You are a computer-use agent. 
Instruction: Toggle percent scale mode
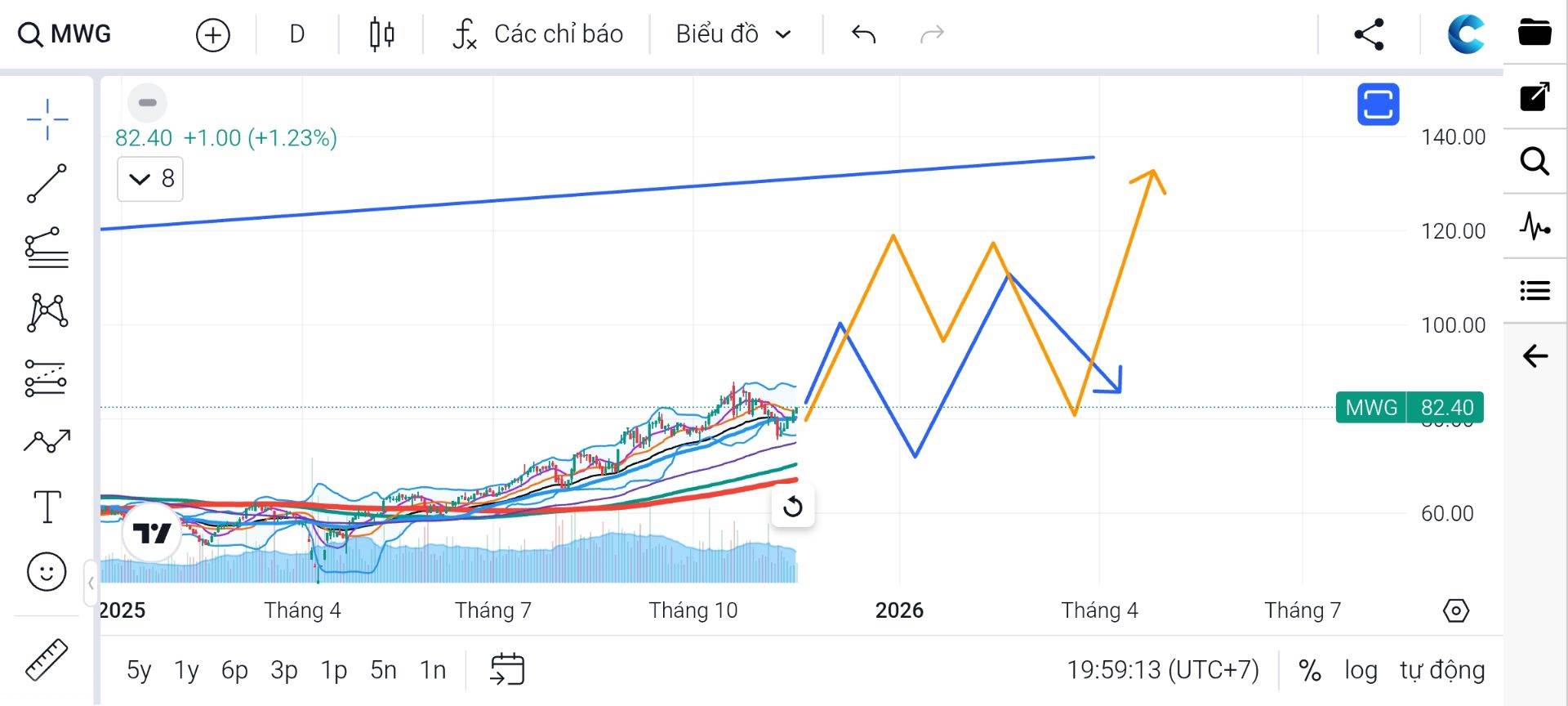coord(1310,670)
